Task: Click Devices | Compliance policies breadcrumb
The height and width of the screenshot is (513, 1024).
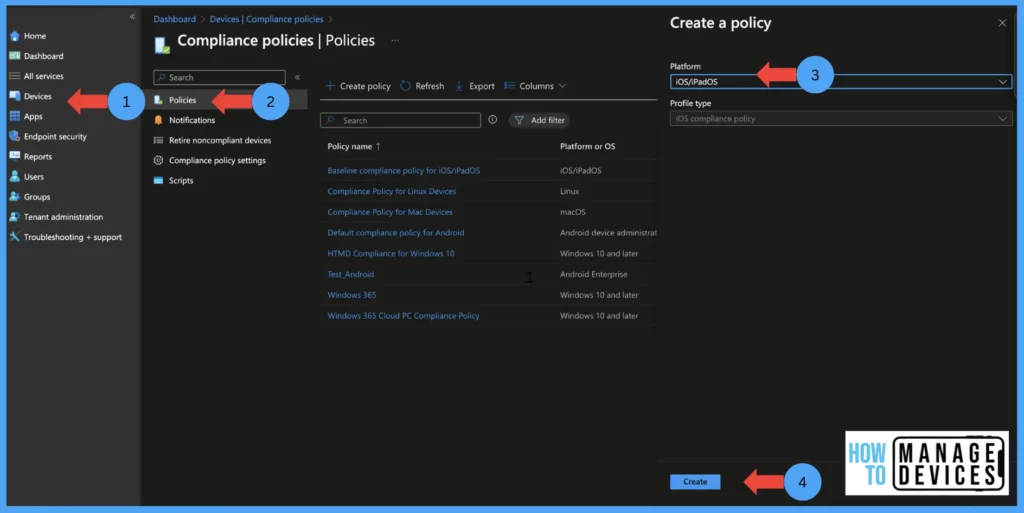Action: pyautogui.click(x=266, y=19)
